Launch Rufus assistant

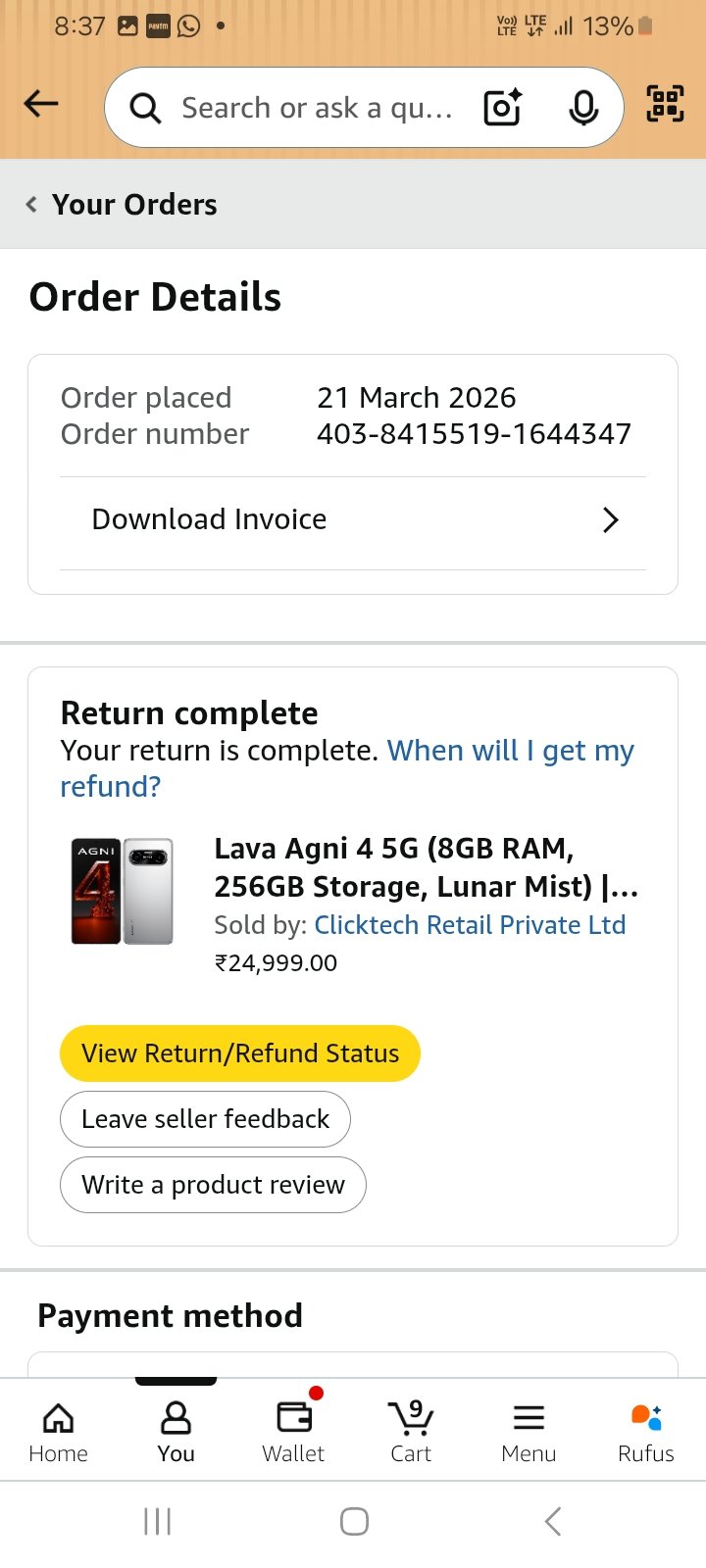pos(645,1431)
